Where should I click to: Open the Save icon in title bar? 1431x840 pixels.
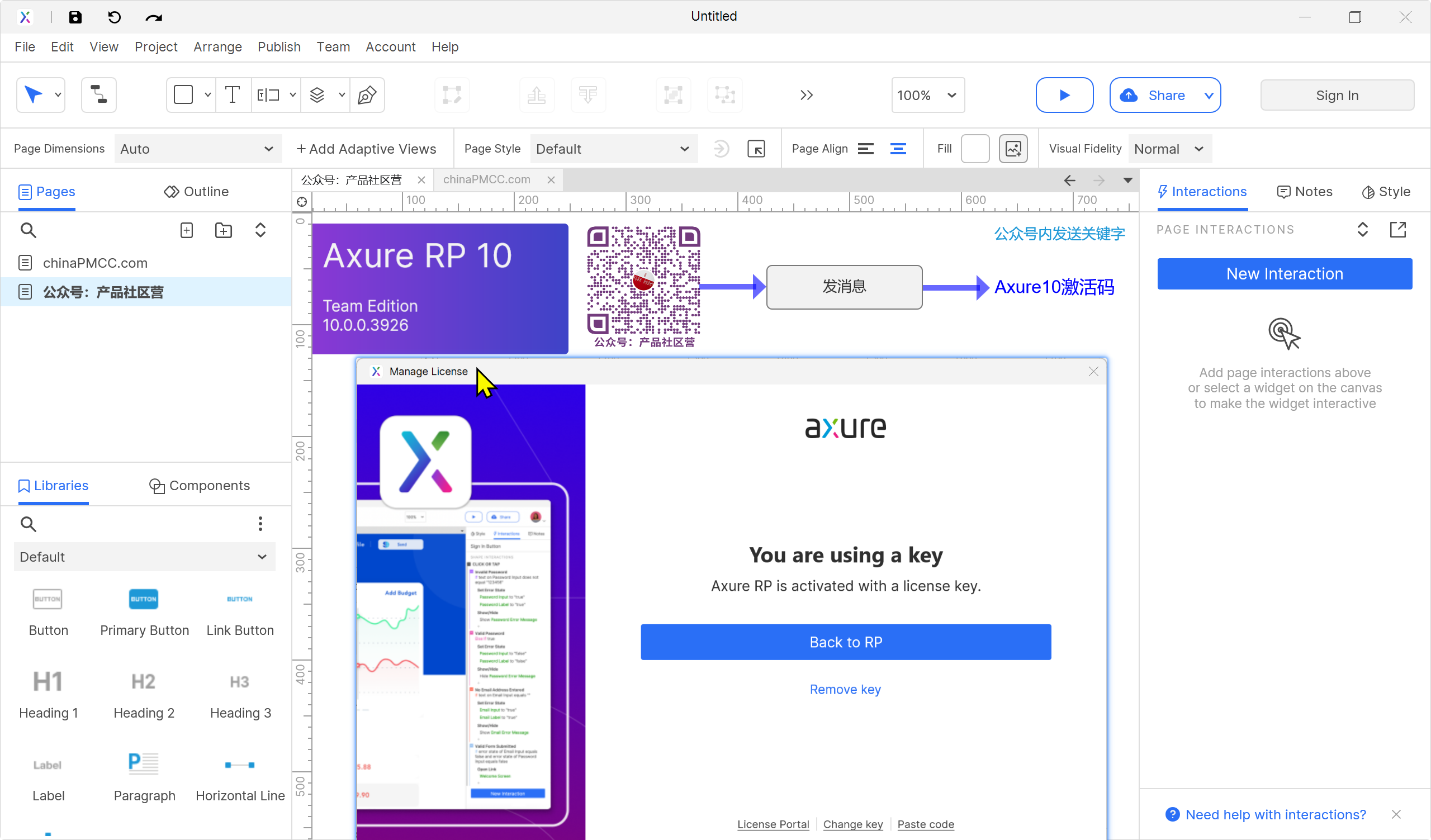tap(75, 17)
